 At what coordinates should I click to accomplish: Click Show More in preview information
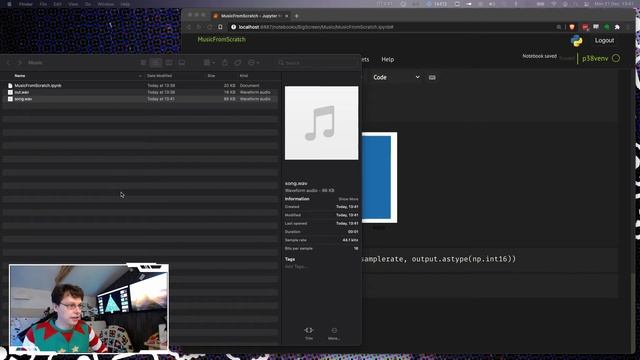pyautogui.click(x=348, y=199)
